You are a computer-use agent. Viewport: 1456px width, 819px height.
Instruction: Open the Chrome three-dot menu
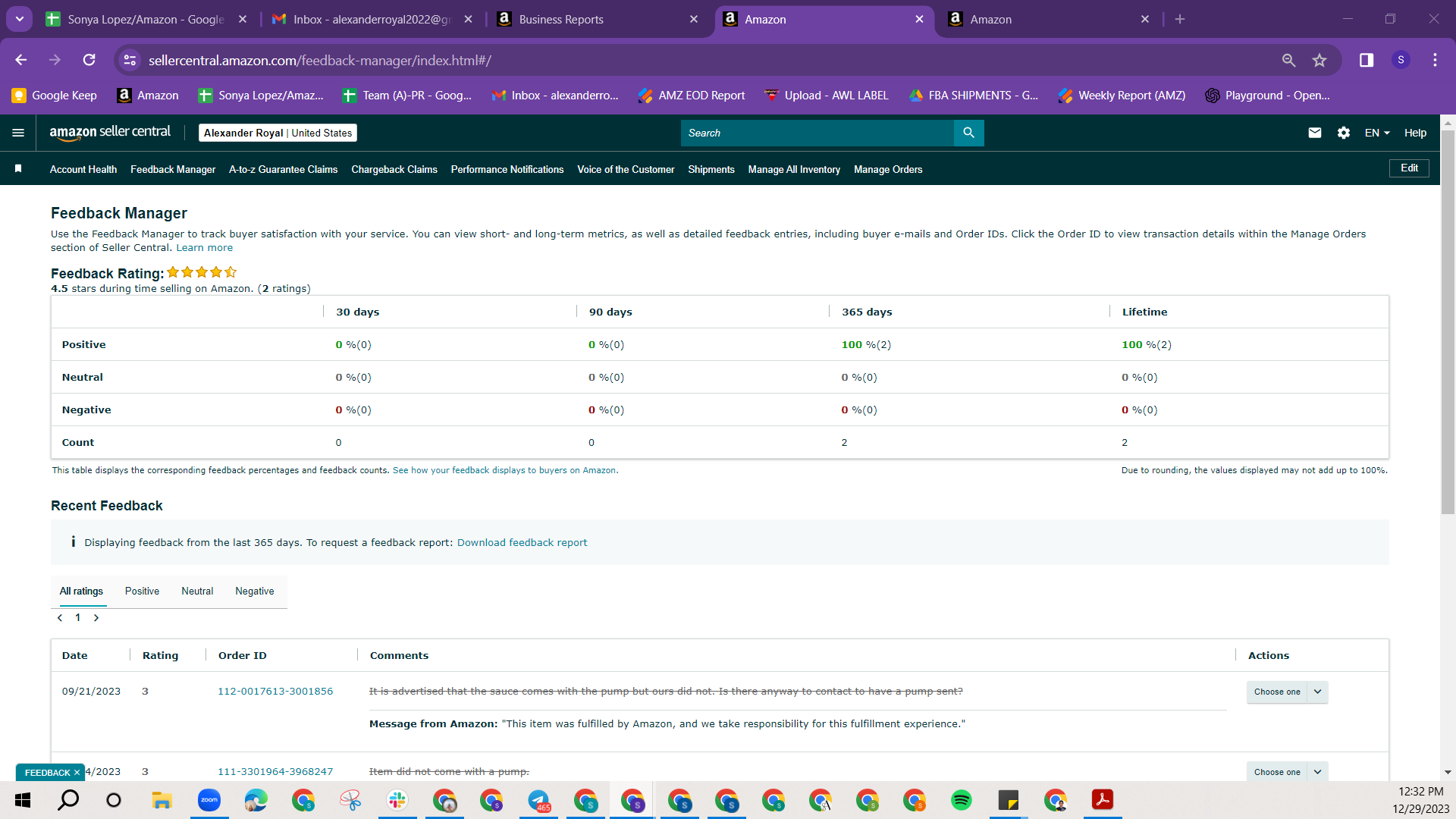point(1435,60)
